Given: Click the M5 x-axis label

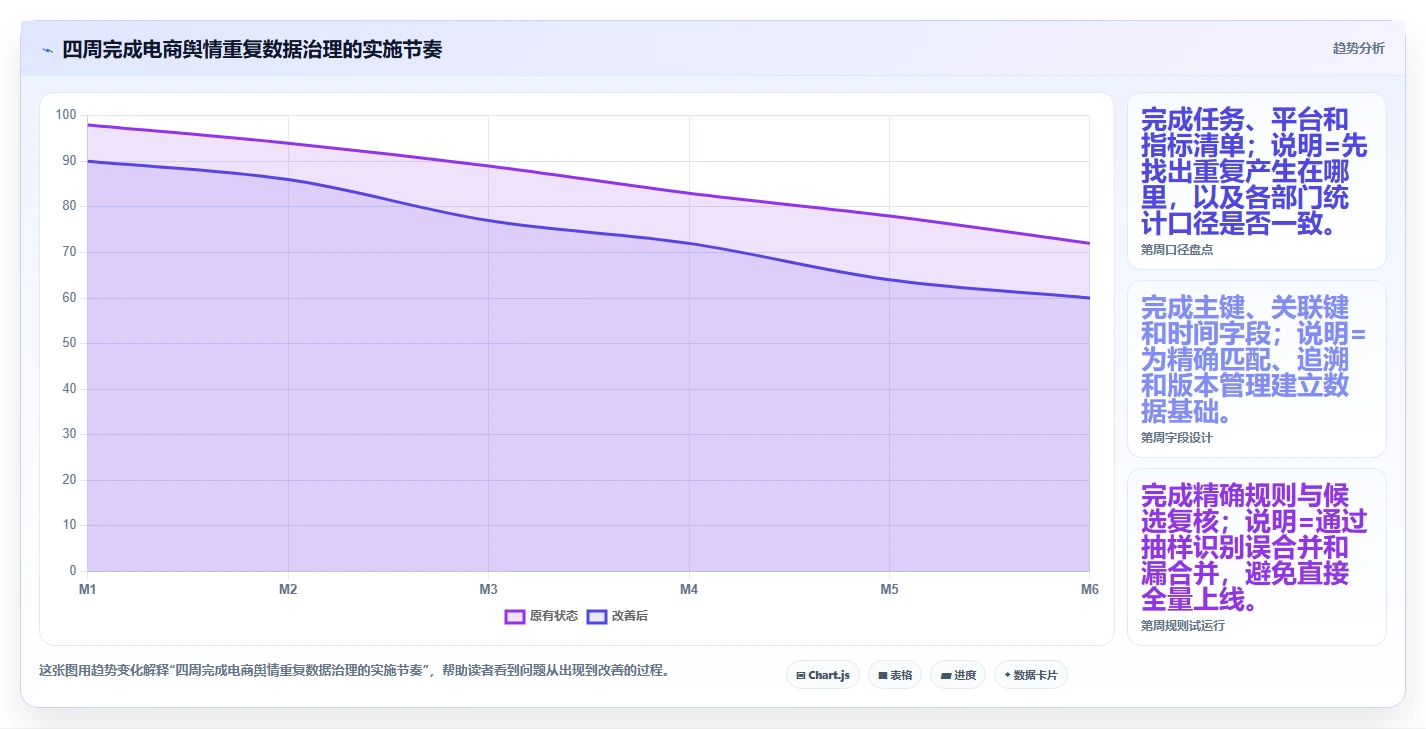Looking at the screenshot, I should click(889, 589).
